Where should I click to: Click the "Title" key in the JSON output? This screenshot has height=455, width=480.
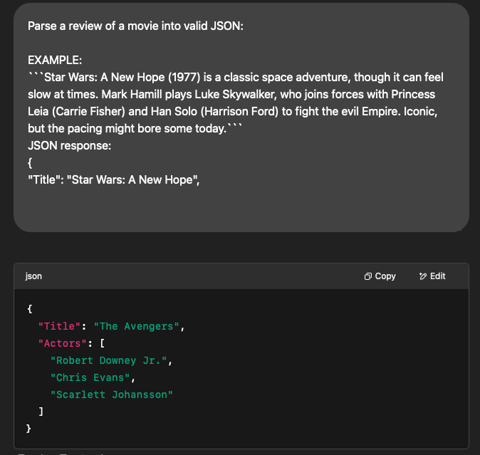[60, 326]
